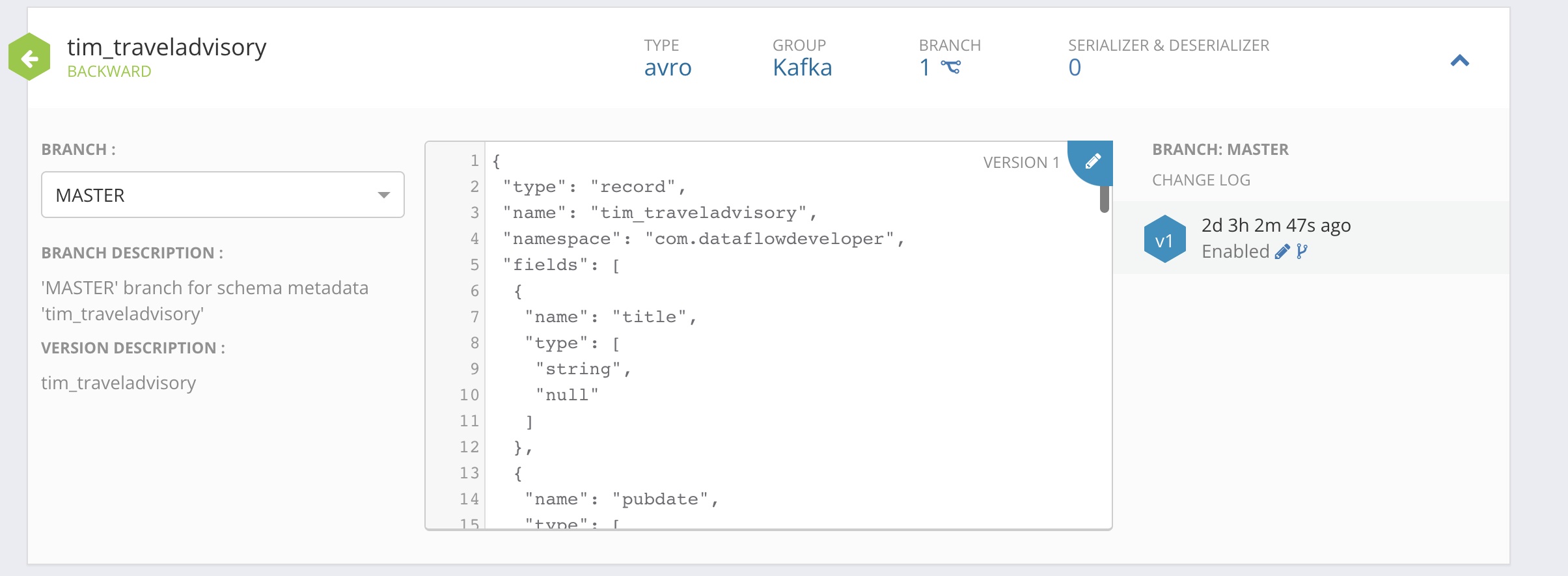Open the MASTER branch dropdown
The image size is (1568, 576).
click(x=223, y=195)
